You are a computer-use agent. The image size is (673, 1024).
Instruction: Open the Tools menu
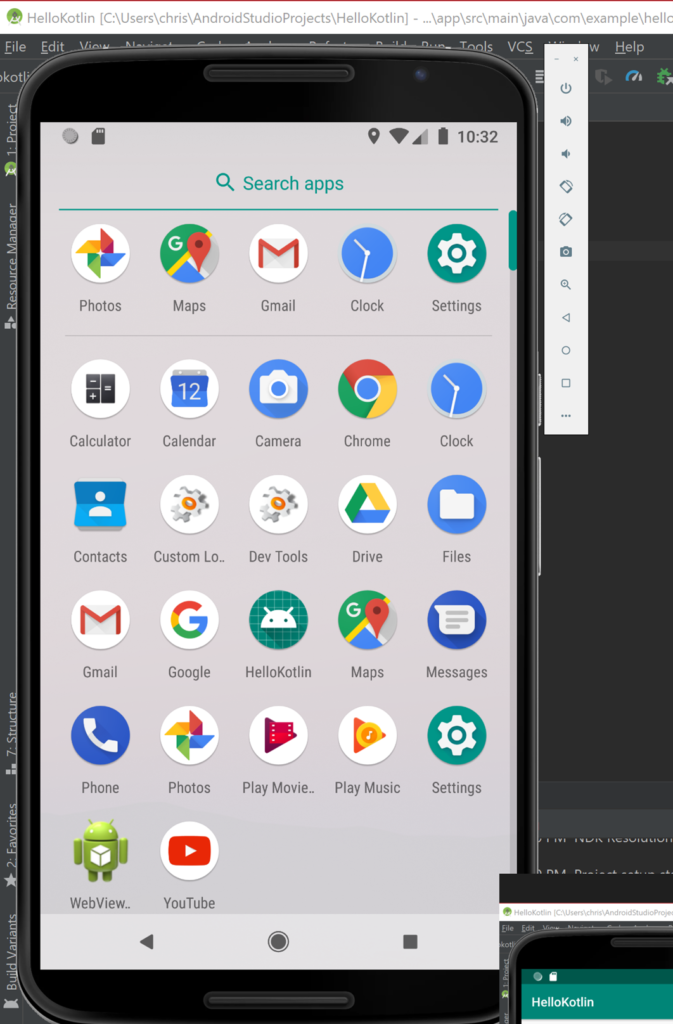(x=476, y=47)
